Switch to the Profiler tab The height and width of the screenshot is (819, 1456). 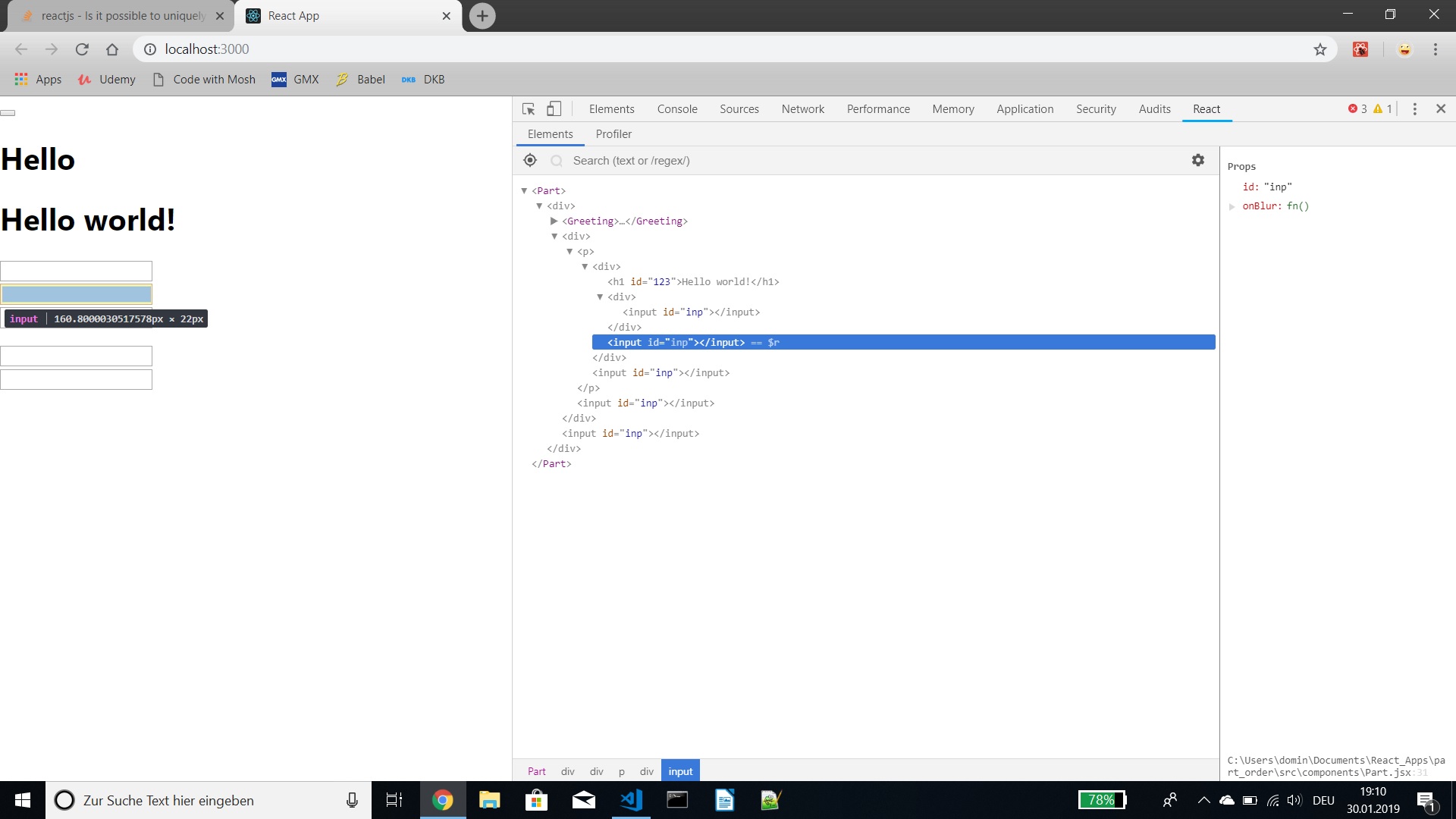point(613,133)
